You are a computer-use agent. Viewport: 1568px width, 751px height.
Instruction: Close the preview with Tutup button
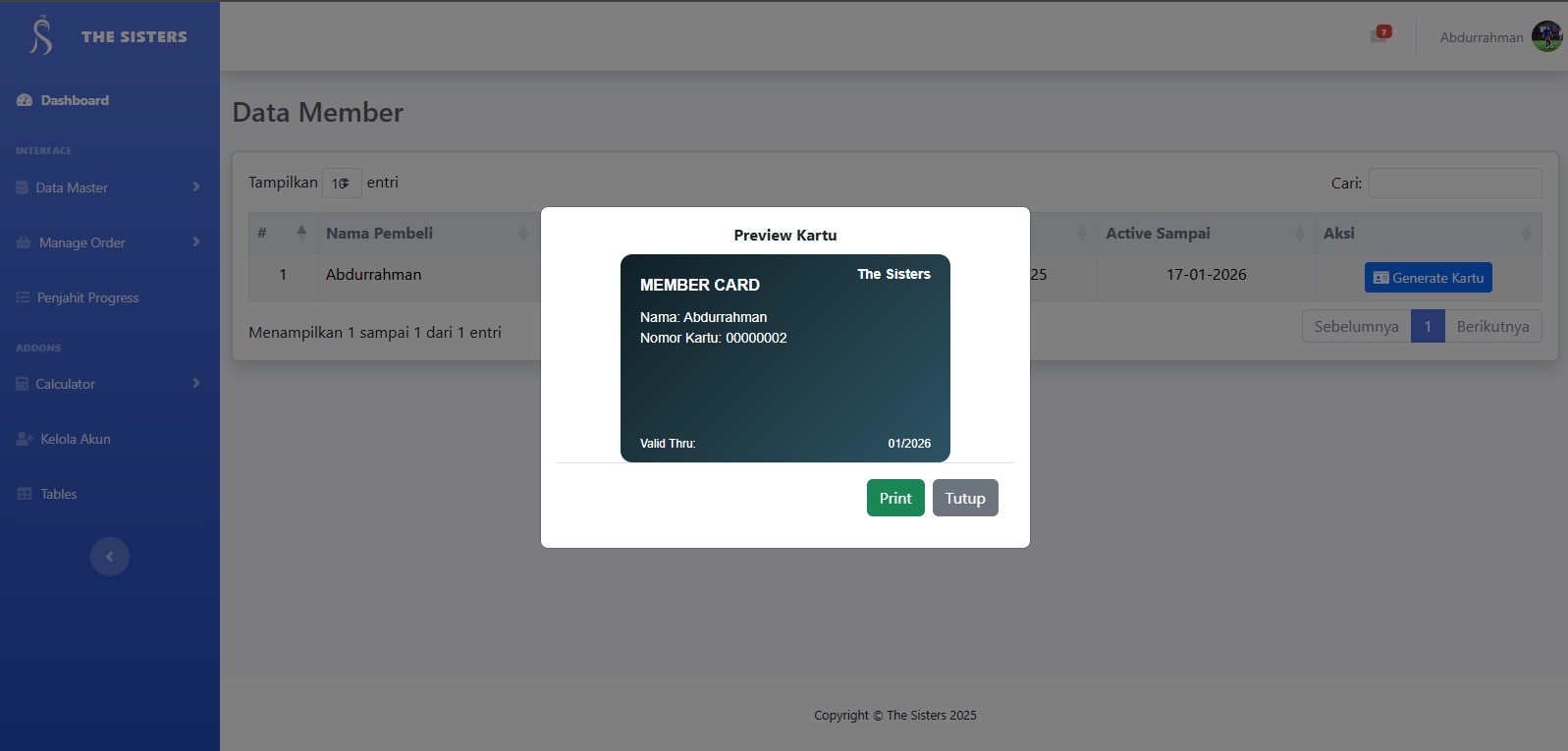[x=964, y=498]
